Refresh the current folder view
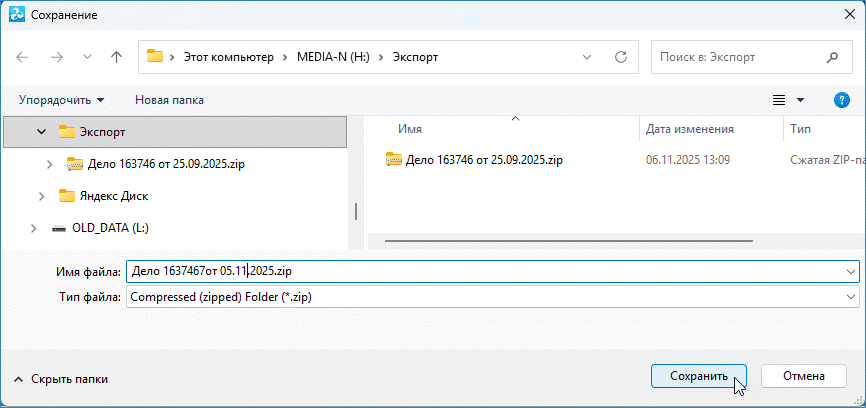The height and width of the screenshot is (408, 866). click(x=621, y=57)
